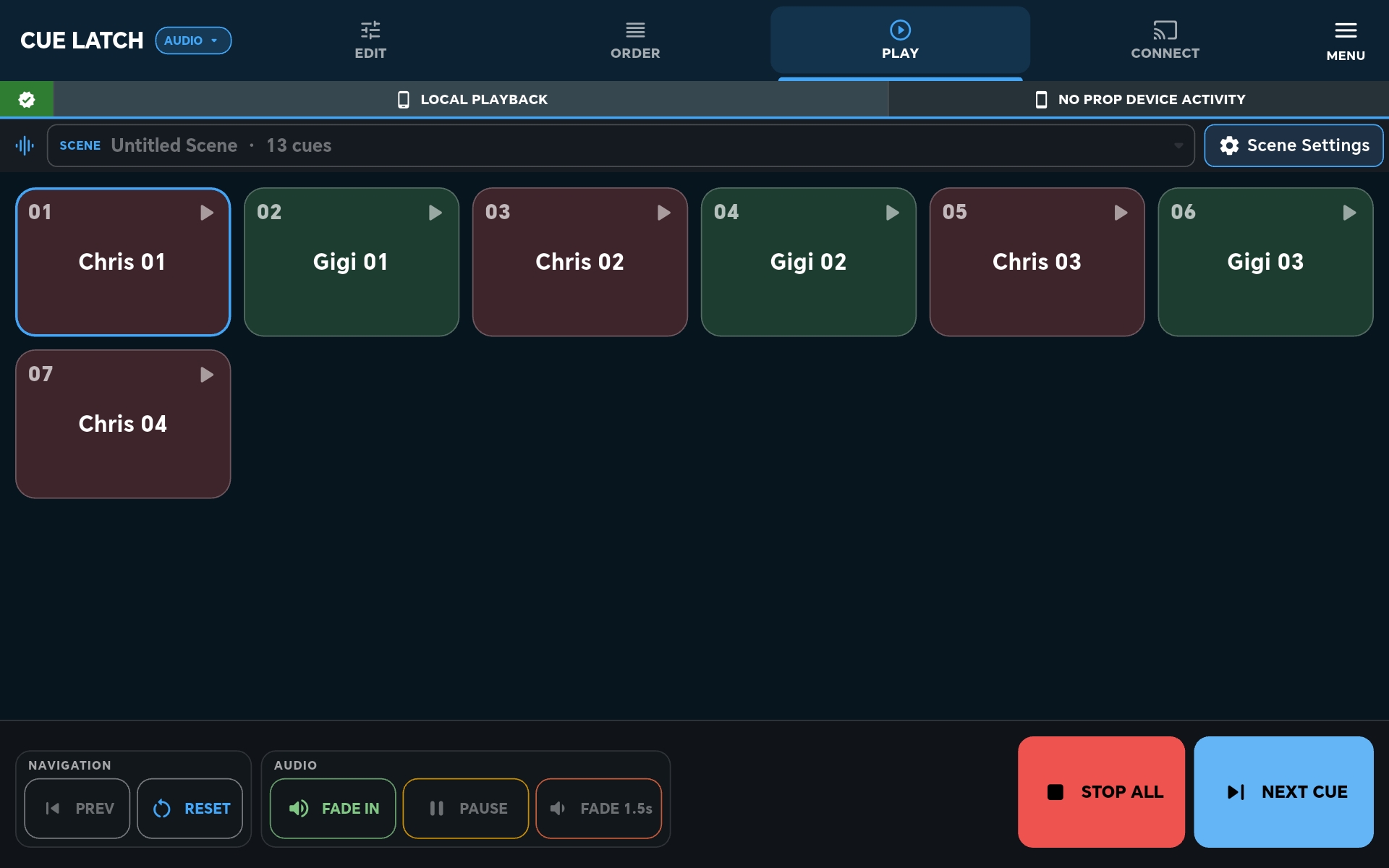Select the Gigi 01 cue label
The image size is (1389, 868).
click(351, 262)
